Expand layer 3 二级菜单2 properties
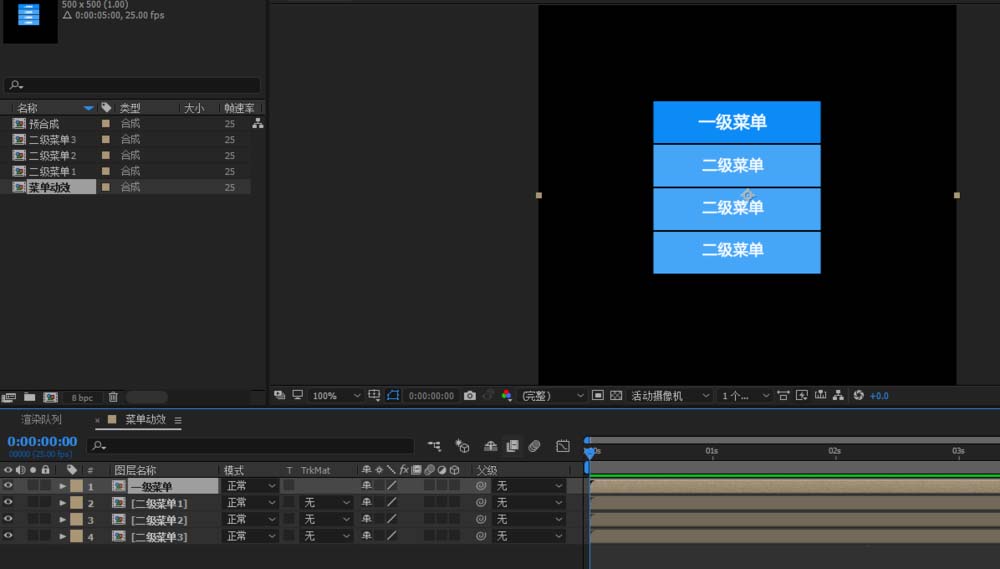The image size is (1000, 569). [62, 519]
